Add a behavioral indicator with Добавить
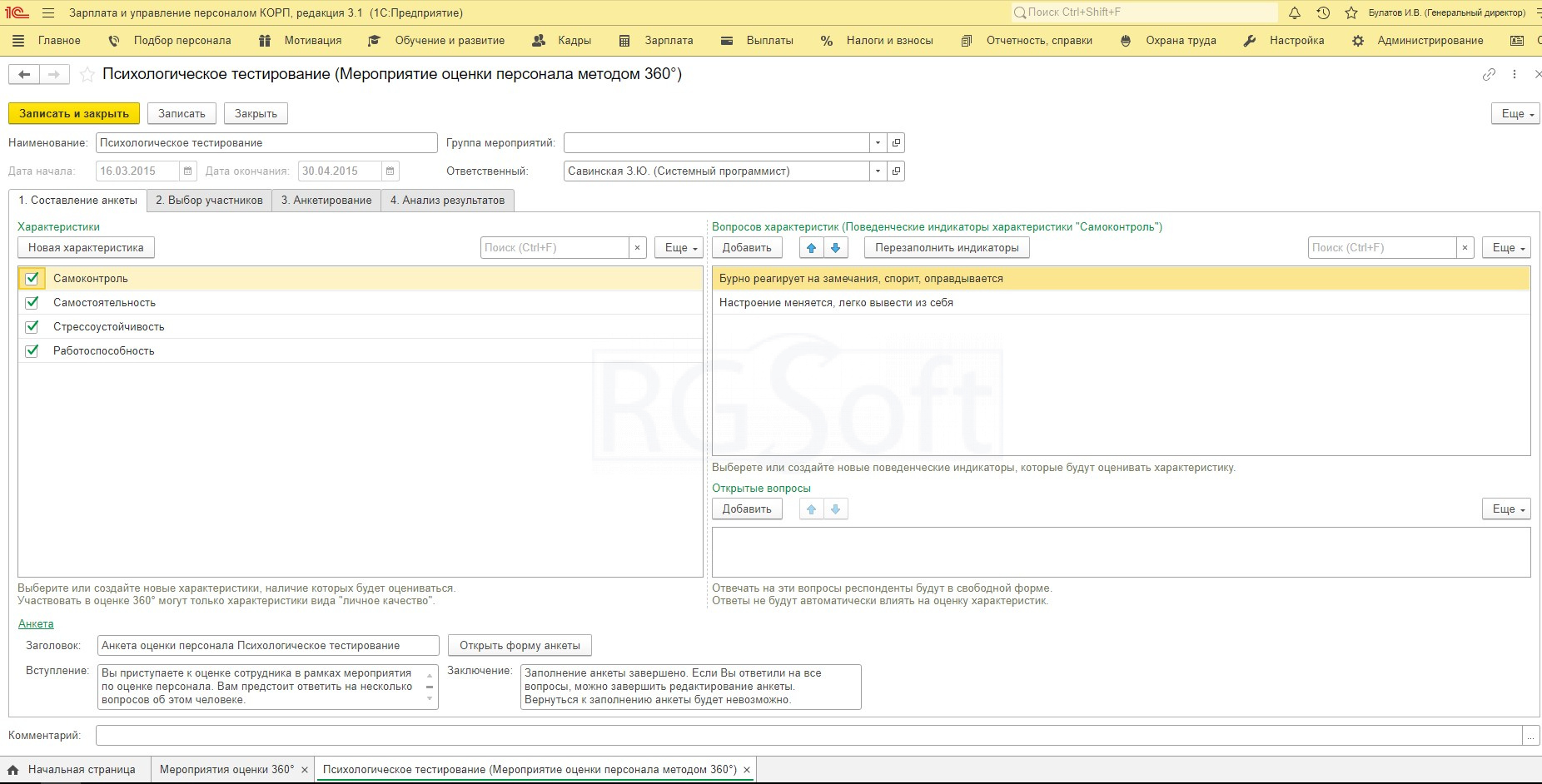Screen dimensions: 1542x784 pyautogui.click(x=747, y=248)
